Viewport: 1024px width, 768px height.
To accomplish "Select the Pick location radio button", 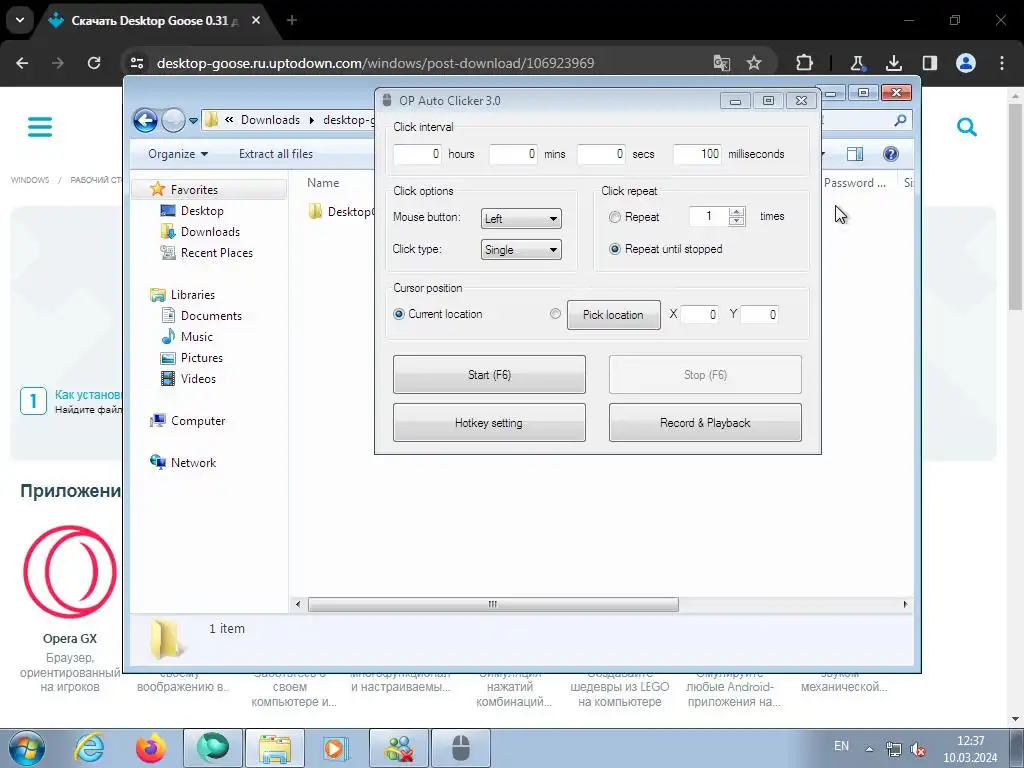I will tap(555, 314).
